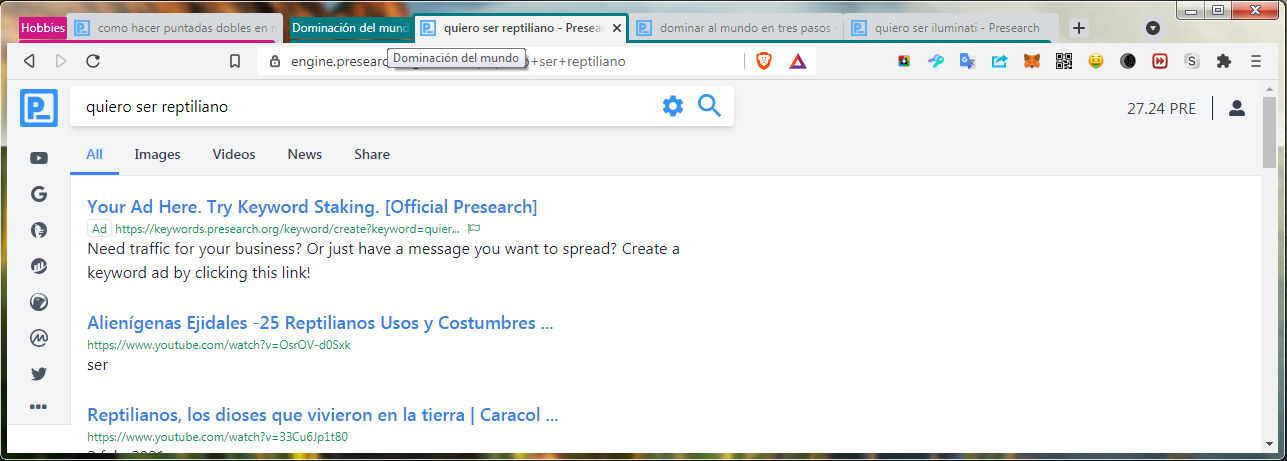
Task: Click the site lock icon in address bar
Action: pyautogui.click(x=274, y=61)
